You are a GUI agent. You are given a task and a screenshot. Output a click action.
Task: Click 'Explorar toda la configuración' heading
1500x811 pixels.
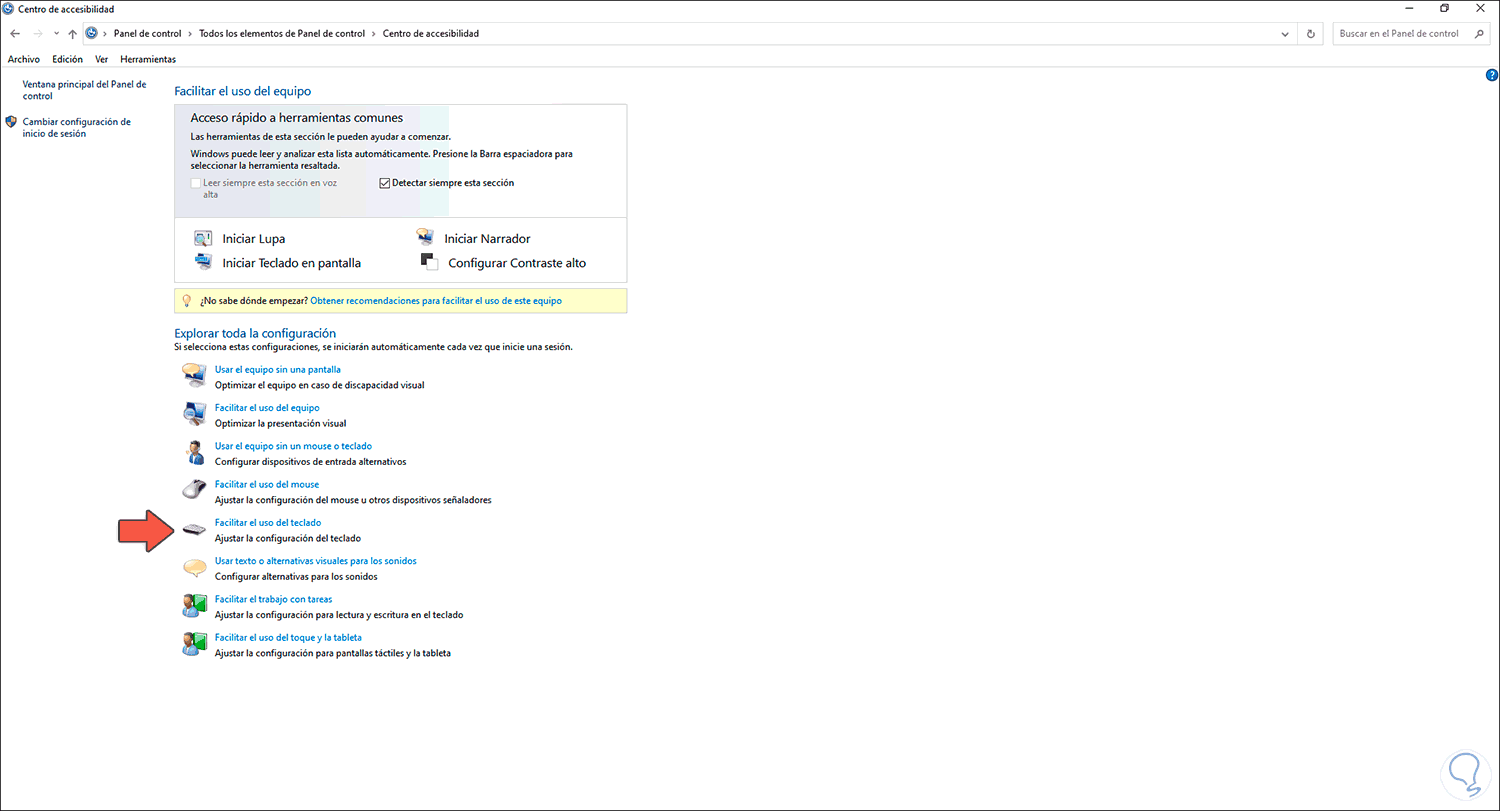tap(255, 333)
